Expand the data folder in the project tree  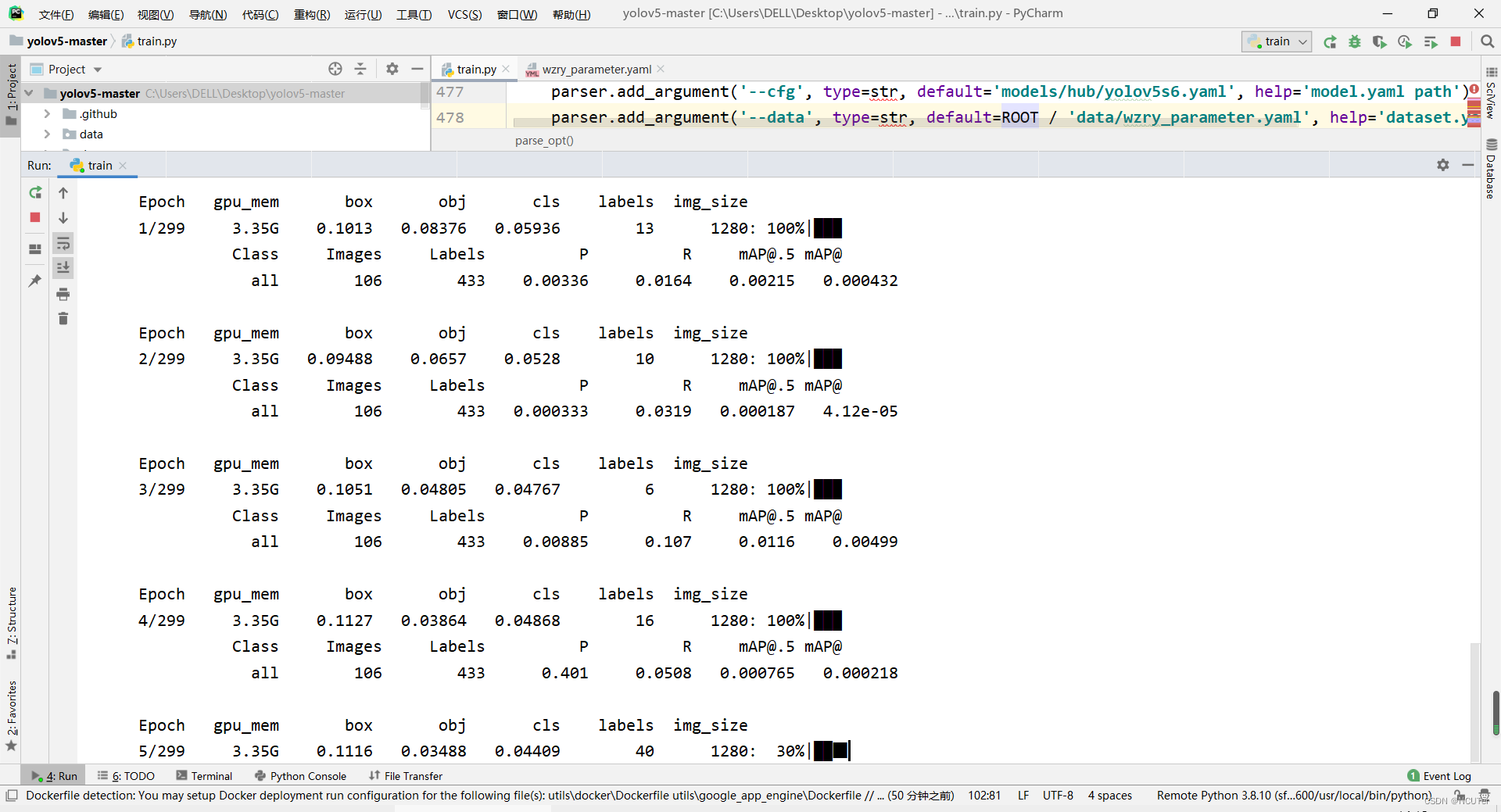tap(47, 134)
